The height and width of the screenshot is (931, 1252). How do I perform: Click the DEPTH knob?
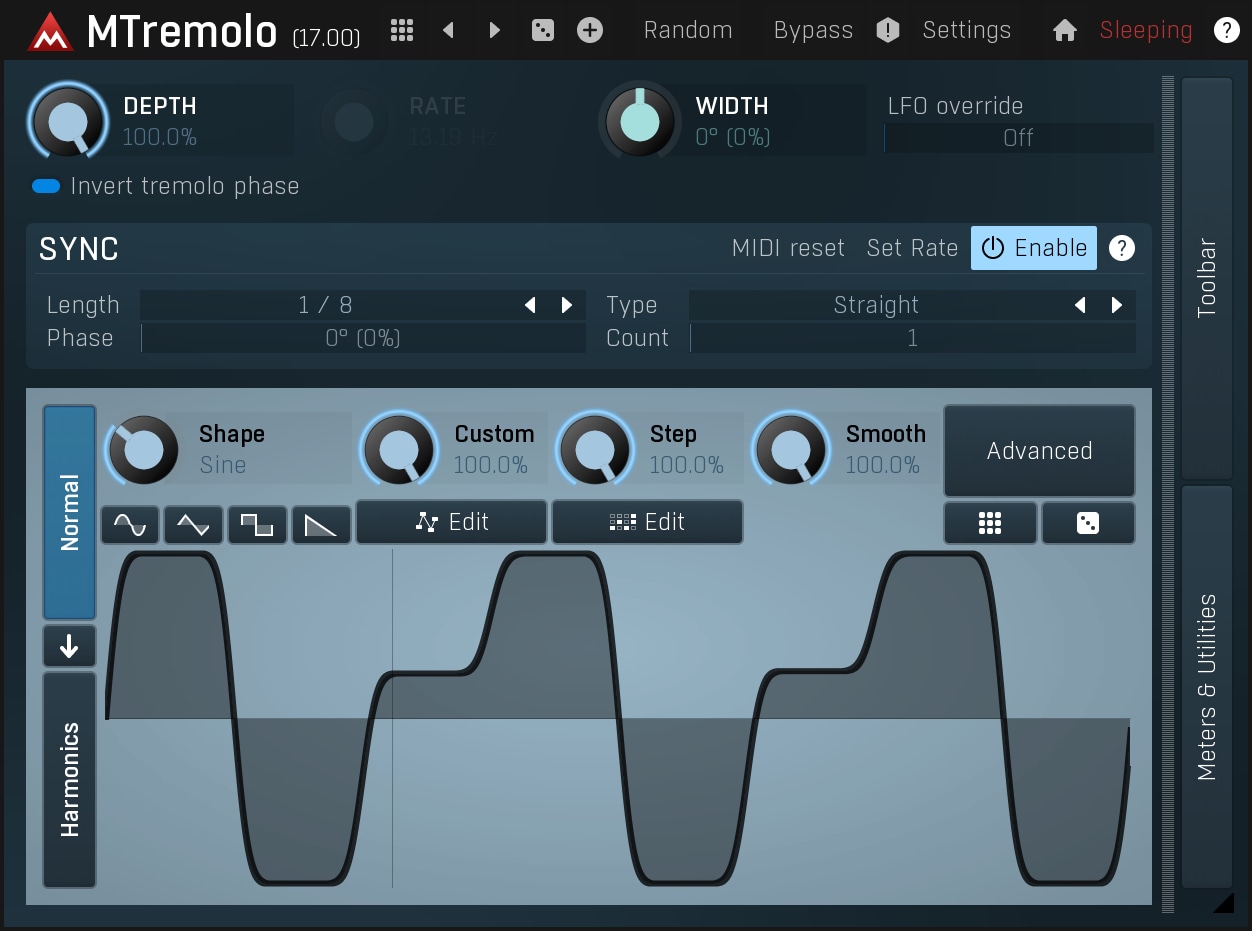point(68,122)
